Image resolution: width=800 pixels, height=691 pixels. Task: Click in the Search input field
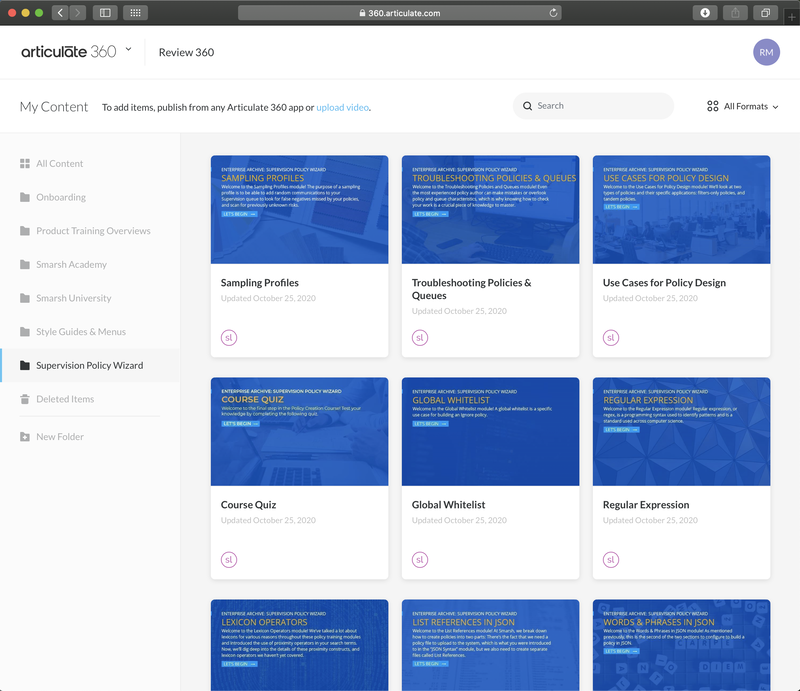600,106
